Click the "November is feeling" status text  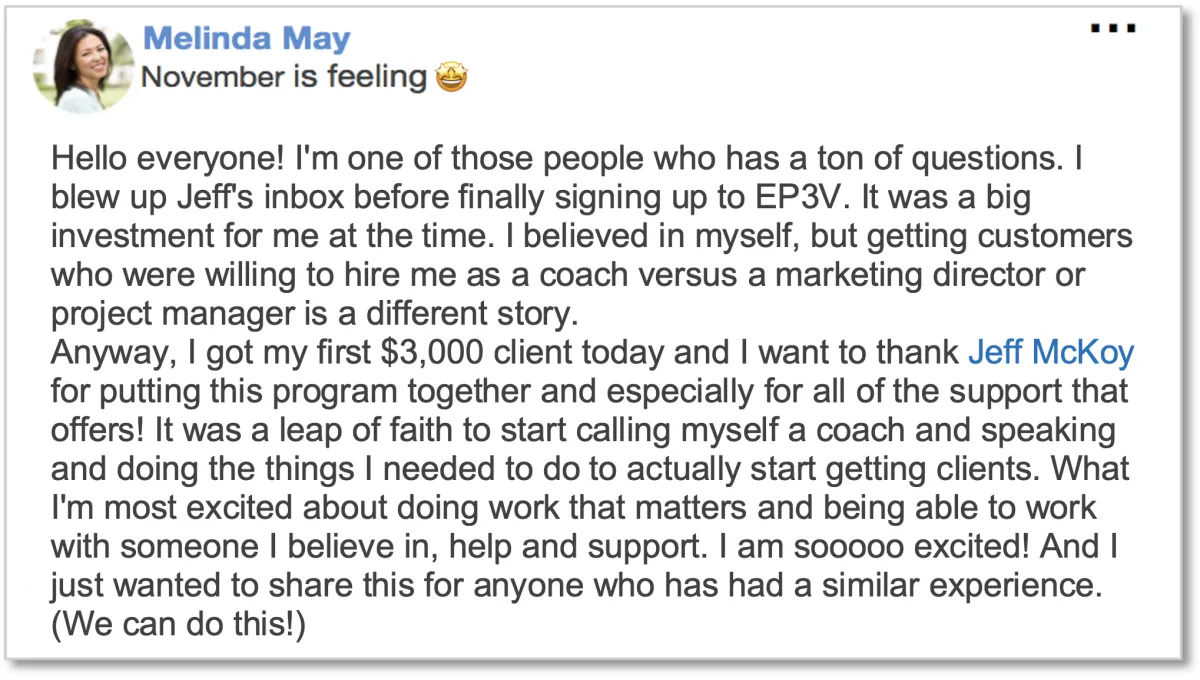284,77
